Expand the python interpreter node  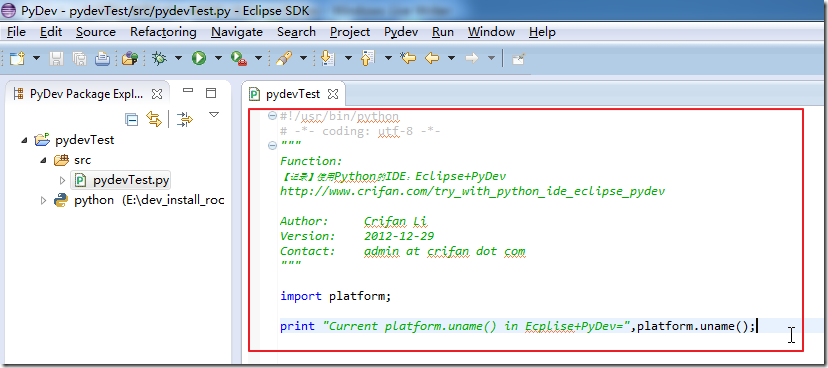(44, 201)
